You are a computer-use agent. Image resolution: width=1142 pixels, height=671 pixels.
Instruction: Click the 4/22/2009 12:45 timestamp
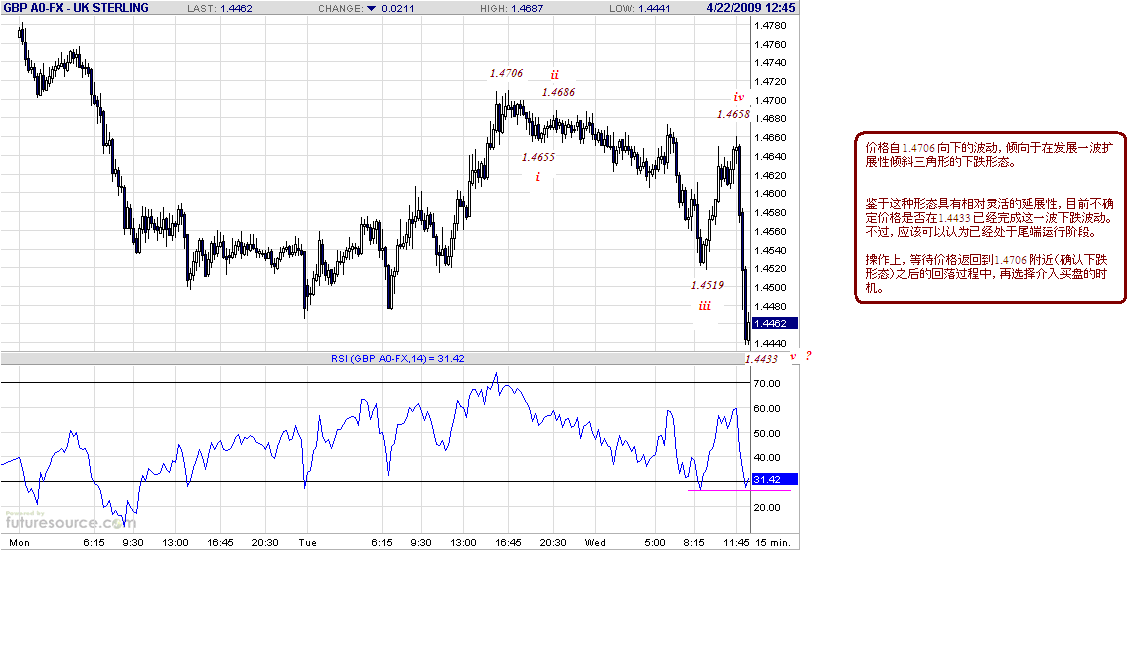pyautogui.click(x=751, y=8)
